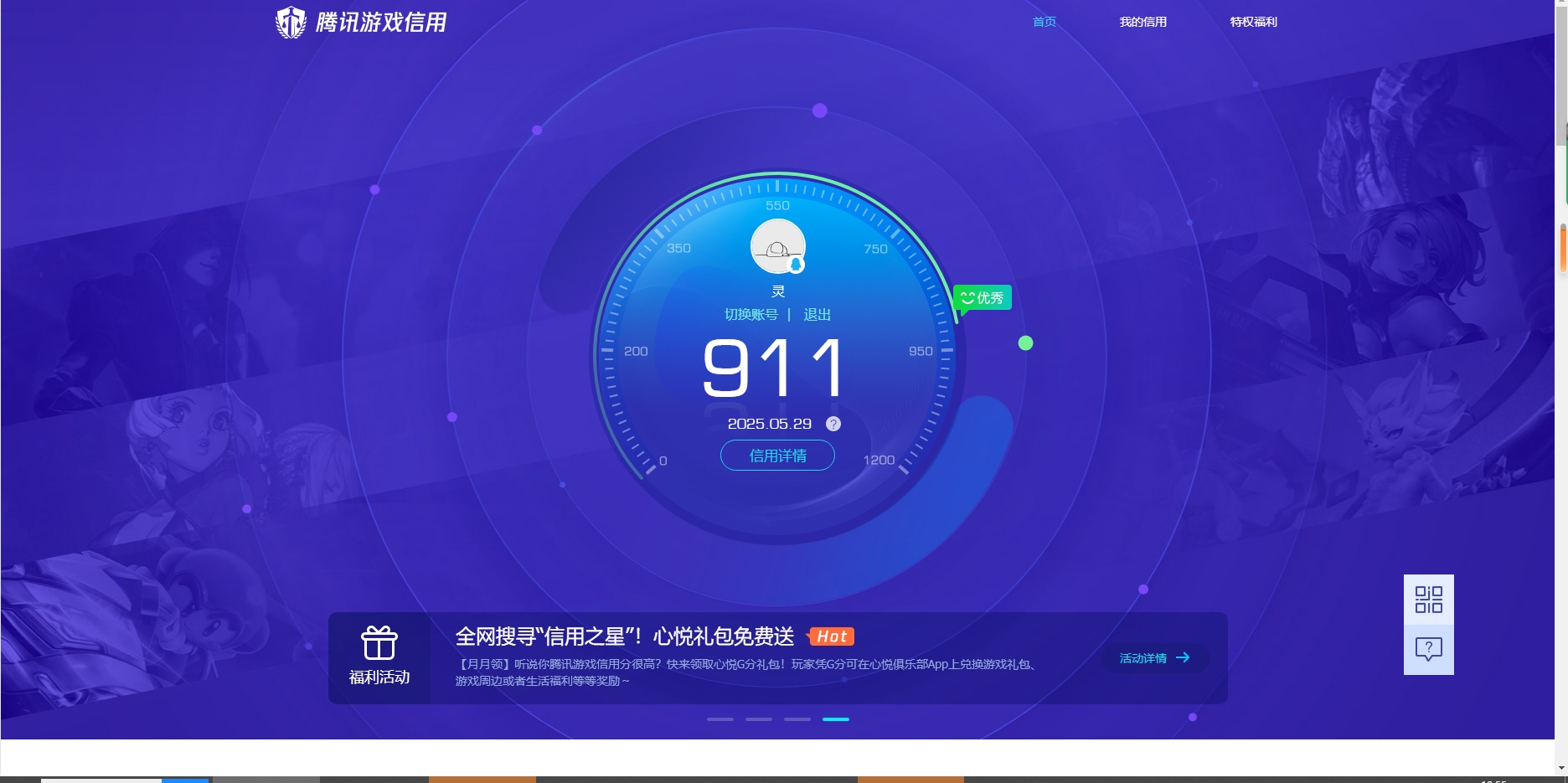Screen dimensions: 1568x783
Task: Select the fourth active carousel indicator
Action: tap(835, 719)
